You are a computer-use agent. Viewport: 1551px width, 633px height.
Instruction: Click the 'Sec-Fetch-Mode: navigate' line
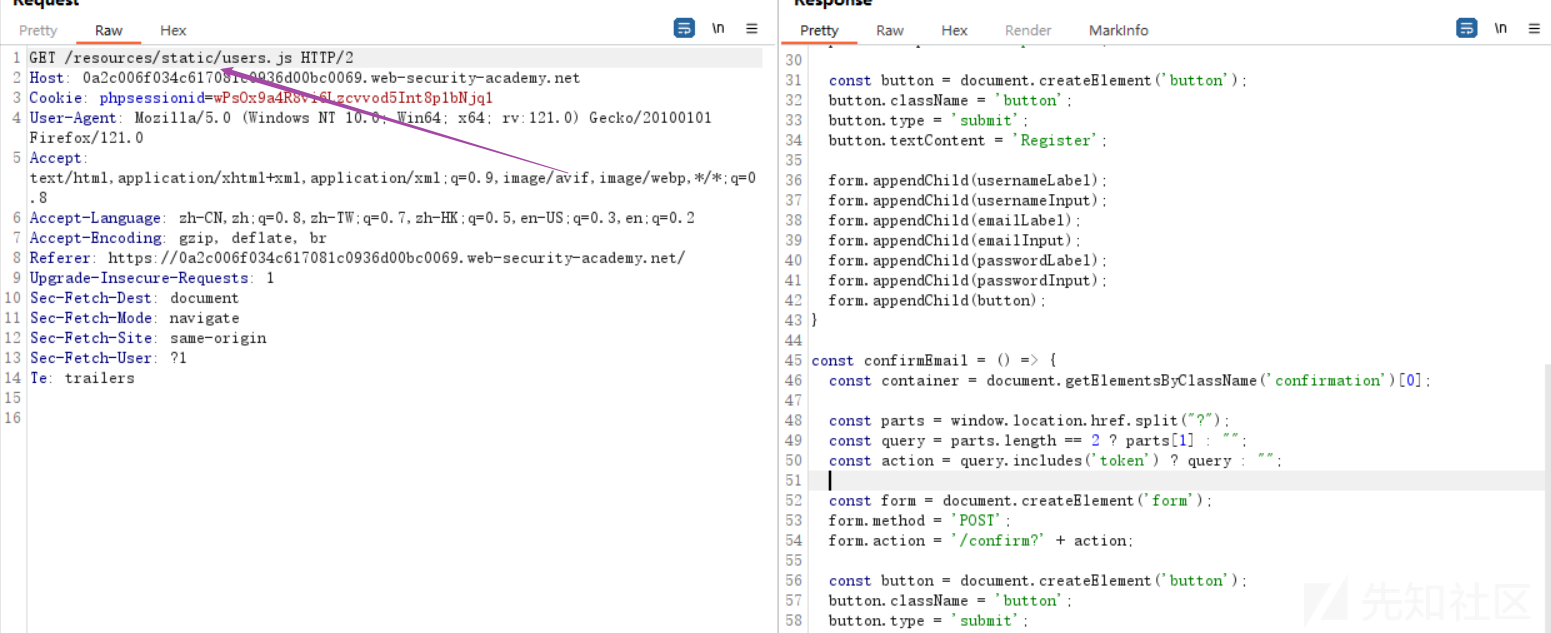(x=134, y=318)
